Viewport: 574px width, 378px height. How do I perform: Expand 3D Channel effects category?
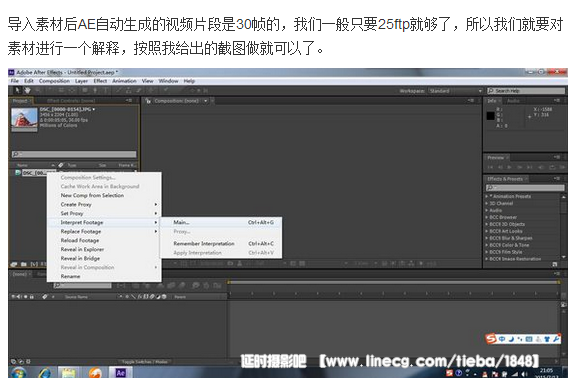[x=487, y=203]
